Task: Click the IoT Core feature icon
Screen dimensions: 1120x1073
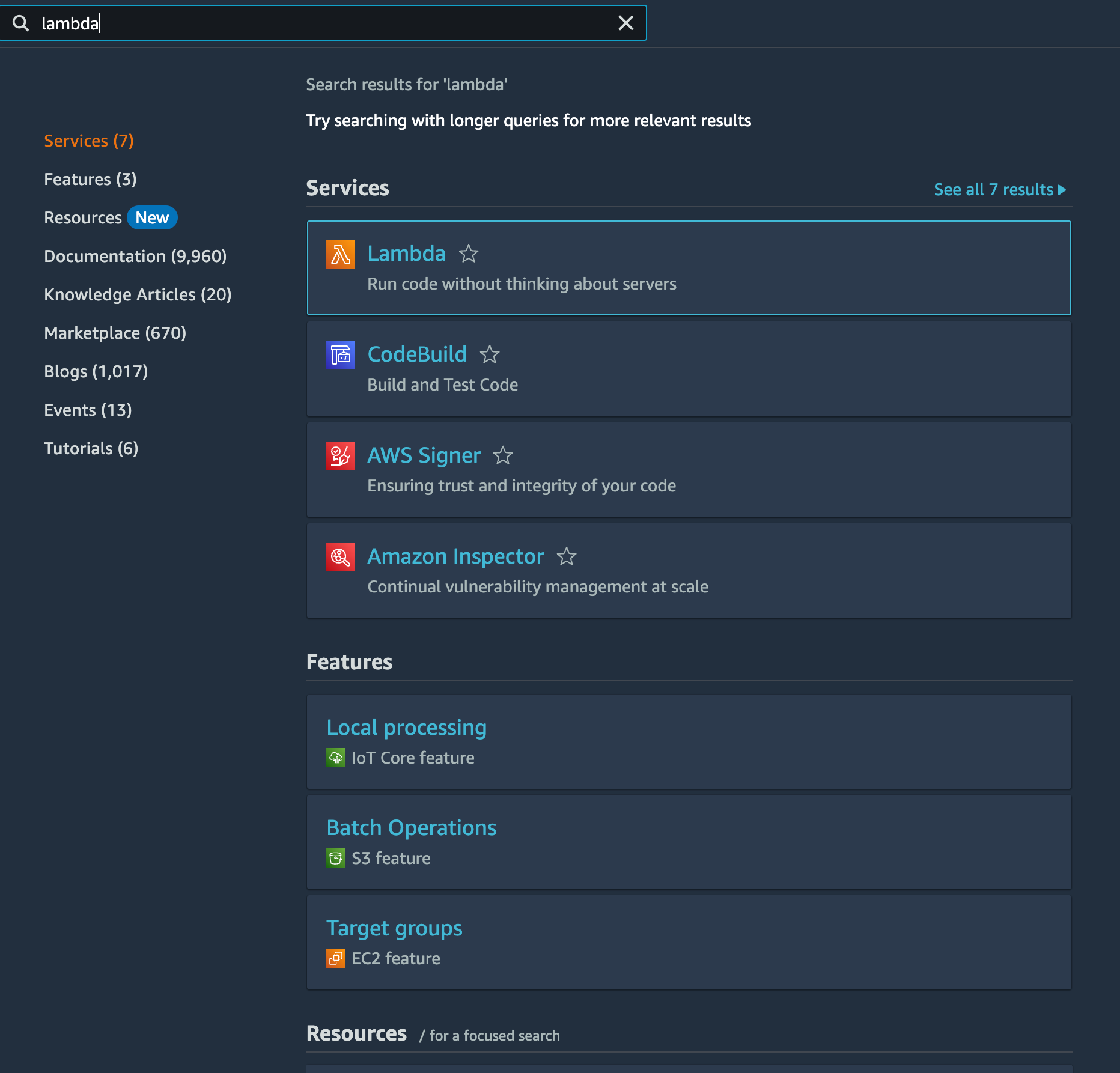Action: pyautogui.click(x=336, y=758)
